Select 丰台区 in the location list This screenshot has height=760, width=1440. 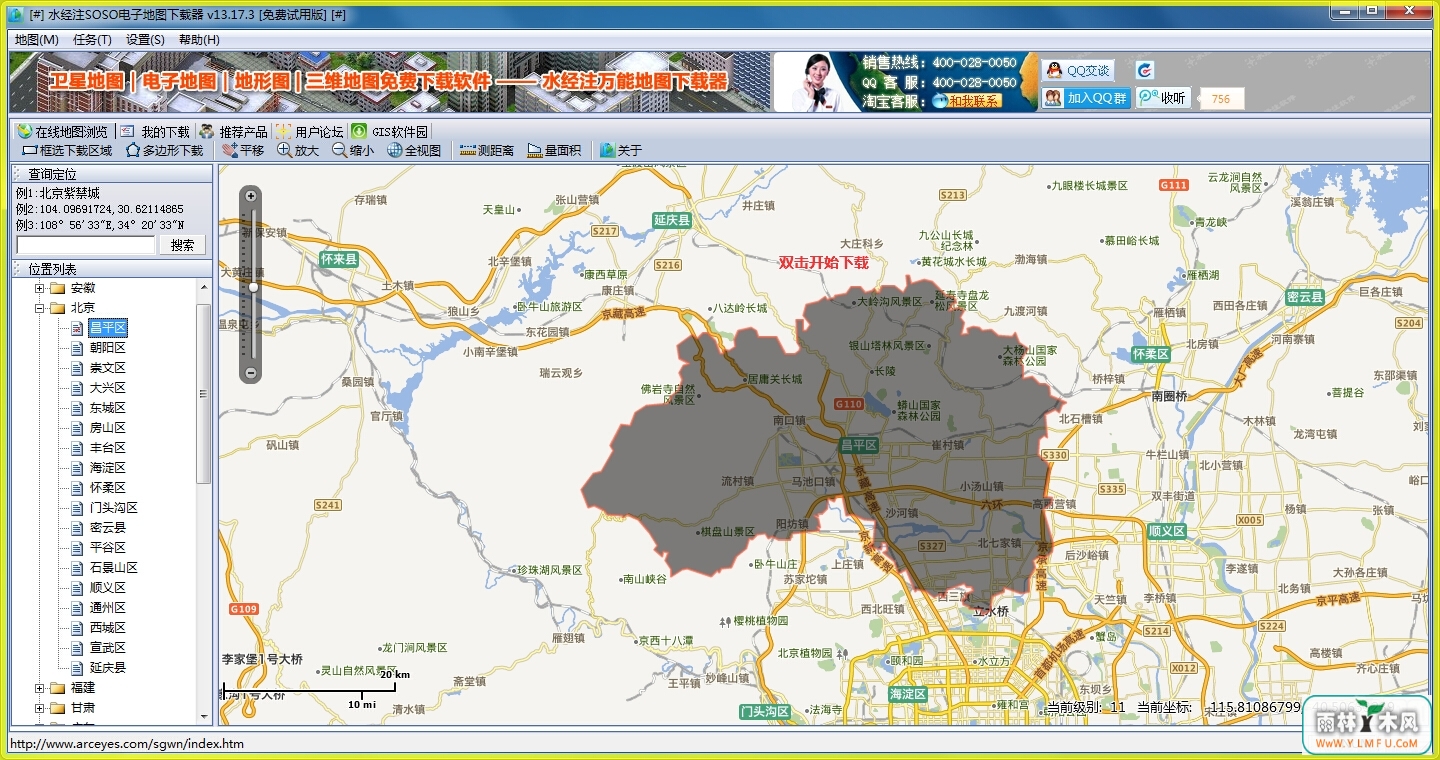pyautogui.click(x=108, y=448)
